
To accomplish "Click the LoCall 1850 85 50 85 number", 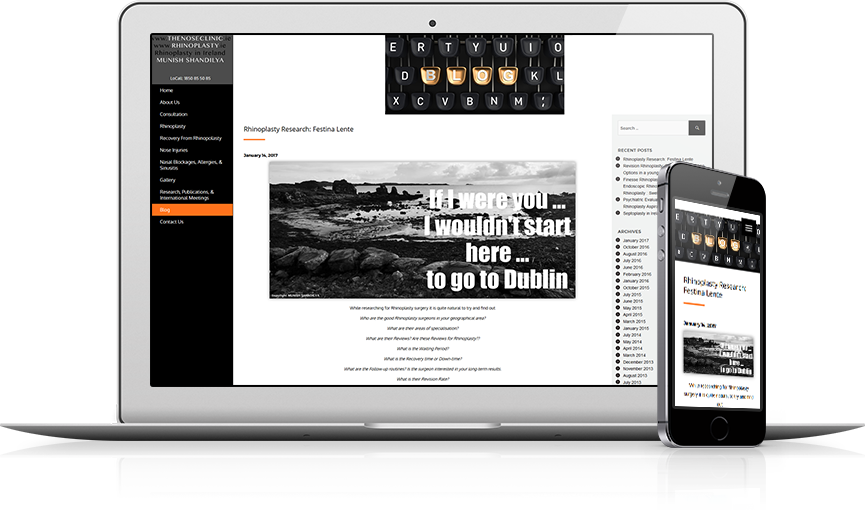I will coord(190,78).
